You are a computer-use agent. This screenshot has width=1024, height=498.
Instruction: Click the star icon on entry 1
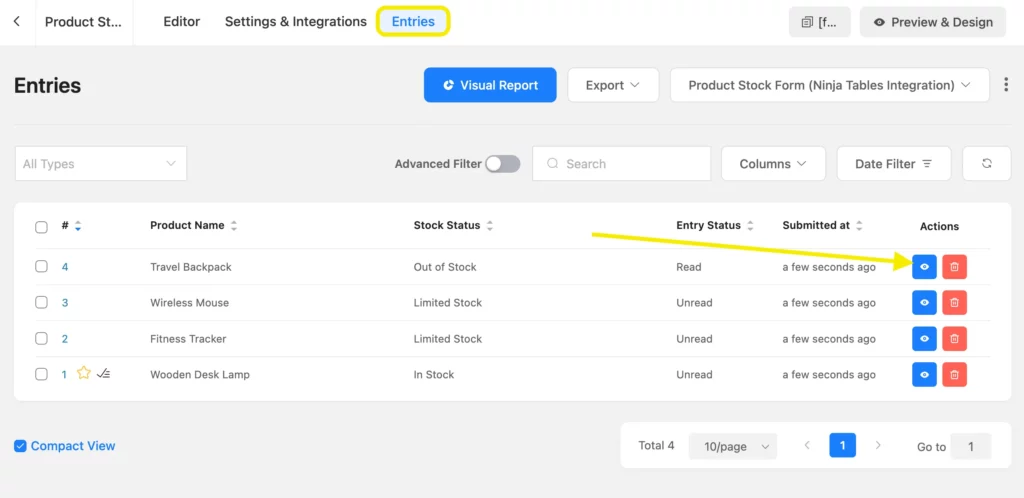click(84, 374)
